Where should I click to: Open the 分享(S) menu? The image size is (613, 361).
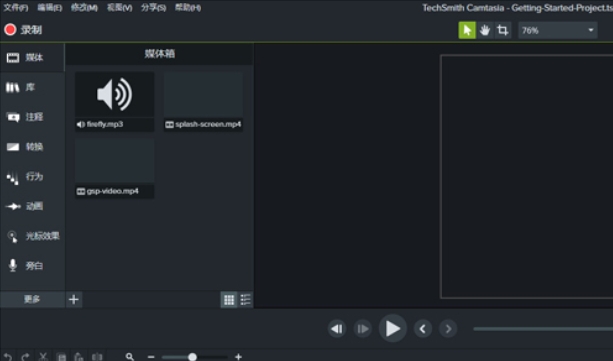[x=153, y=8]
